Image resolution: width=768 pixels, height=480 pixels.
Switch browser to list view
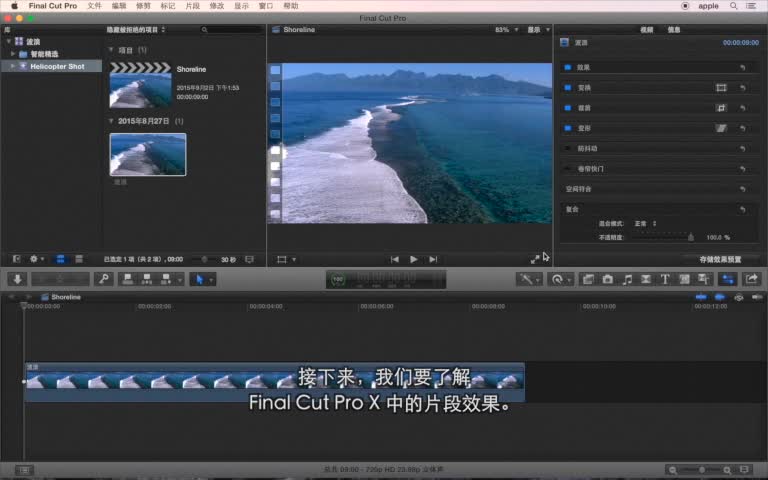point(79,260)
